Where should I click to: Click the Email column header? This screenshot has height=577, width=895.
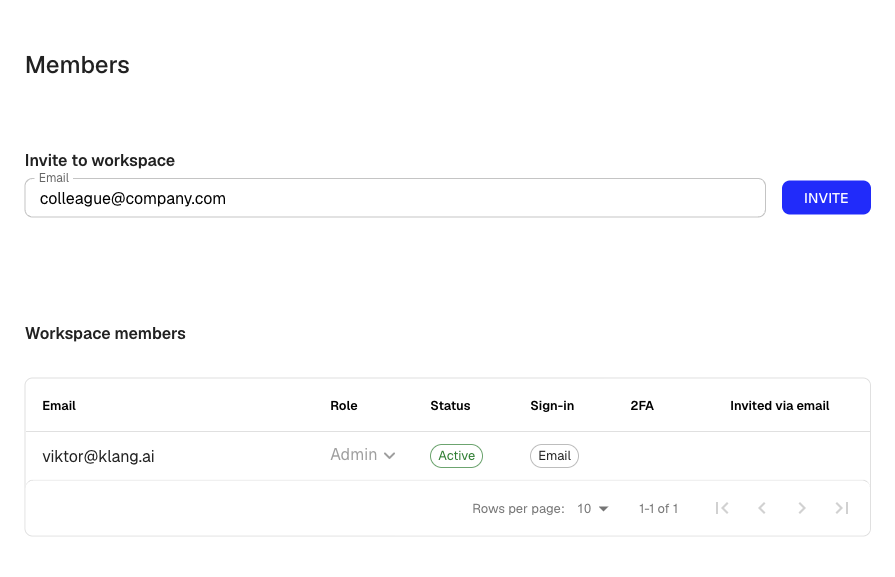tap(59, 405)
